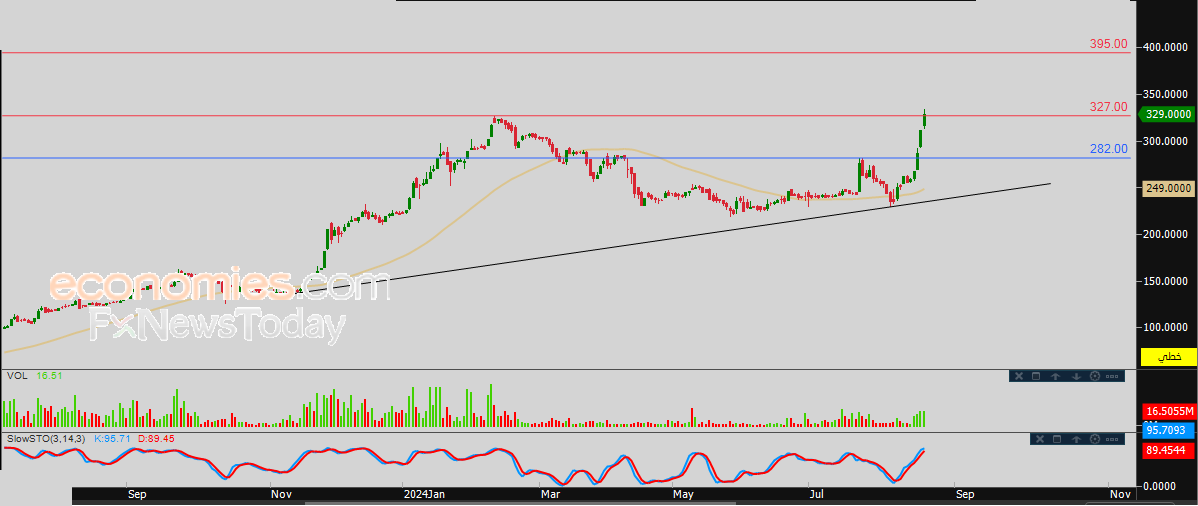The width and height of the screenshot is (1198, 506).
Task: Close the VOL indicator panel
Action: [1019, 376]
